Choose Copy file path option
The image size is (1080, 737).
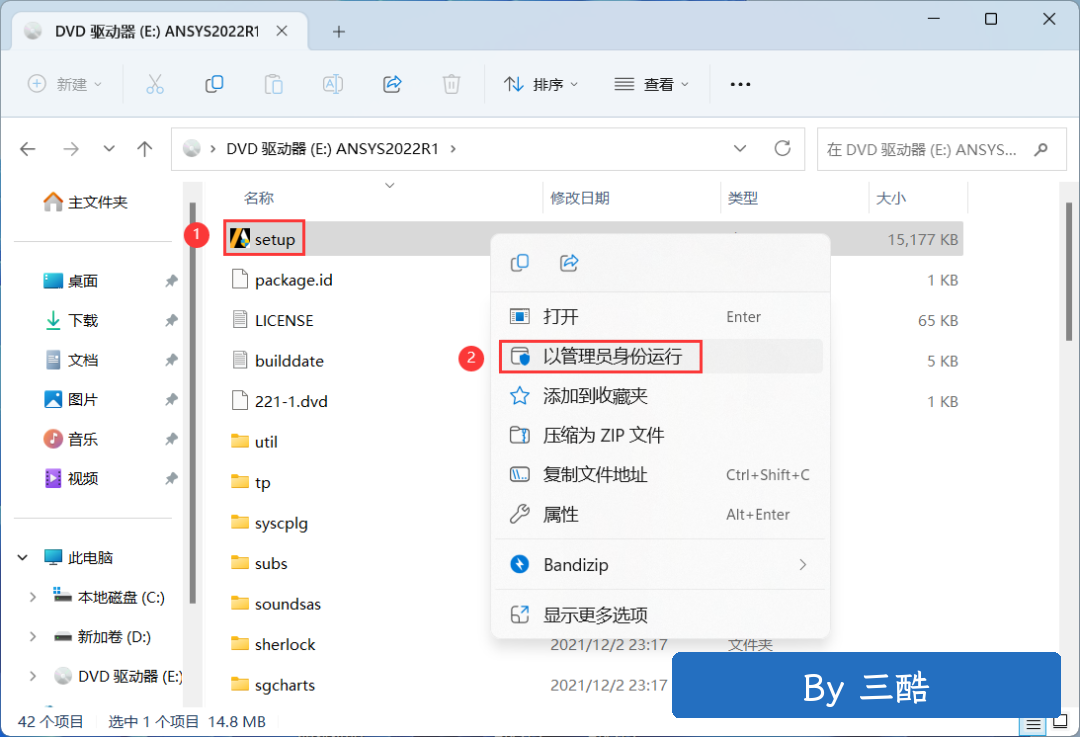660,475
